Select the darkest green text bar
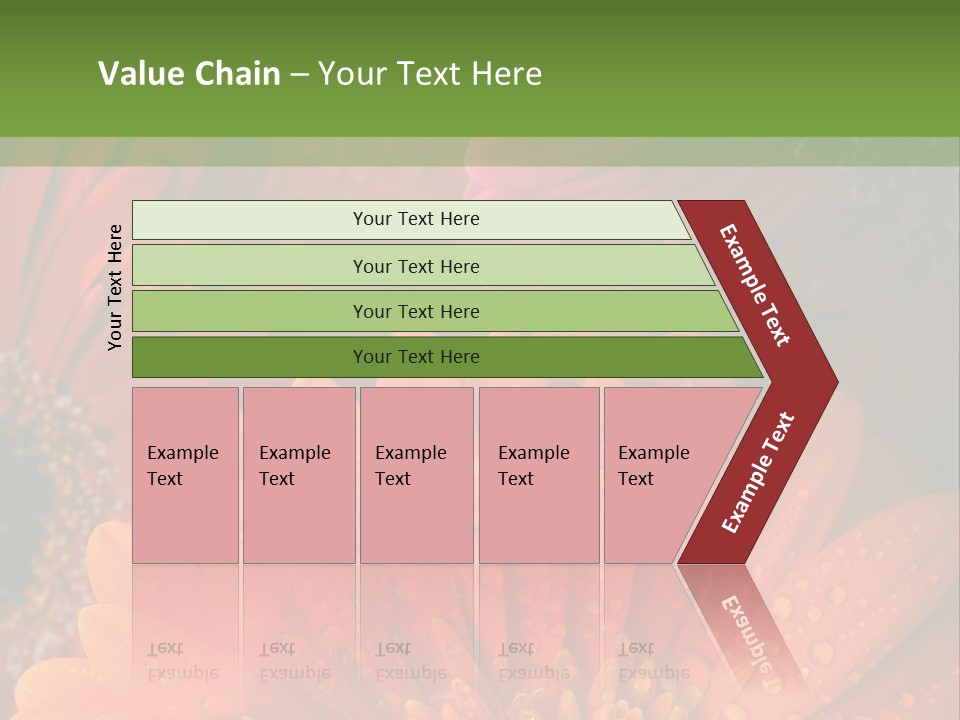The height and width of the screenshot is (720, 960). pos(415,357)
